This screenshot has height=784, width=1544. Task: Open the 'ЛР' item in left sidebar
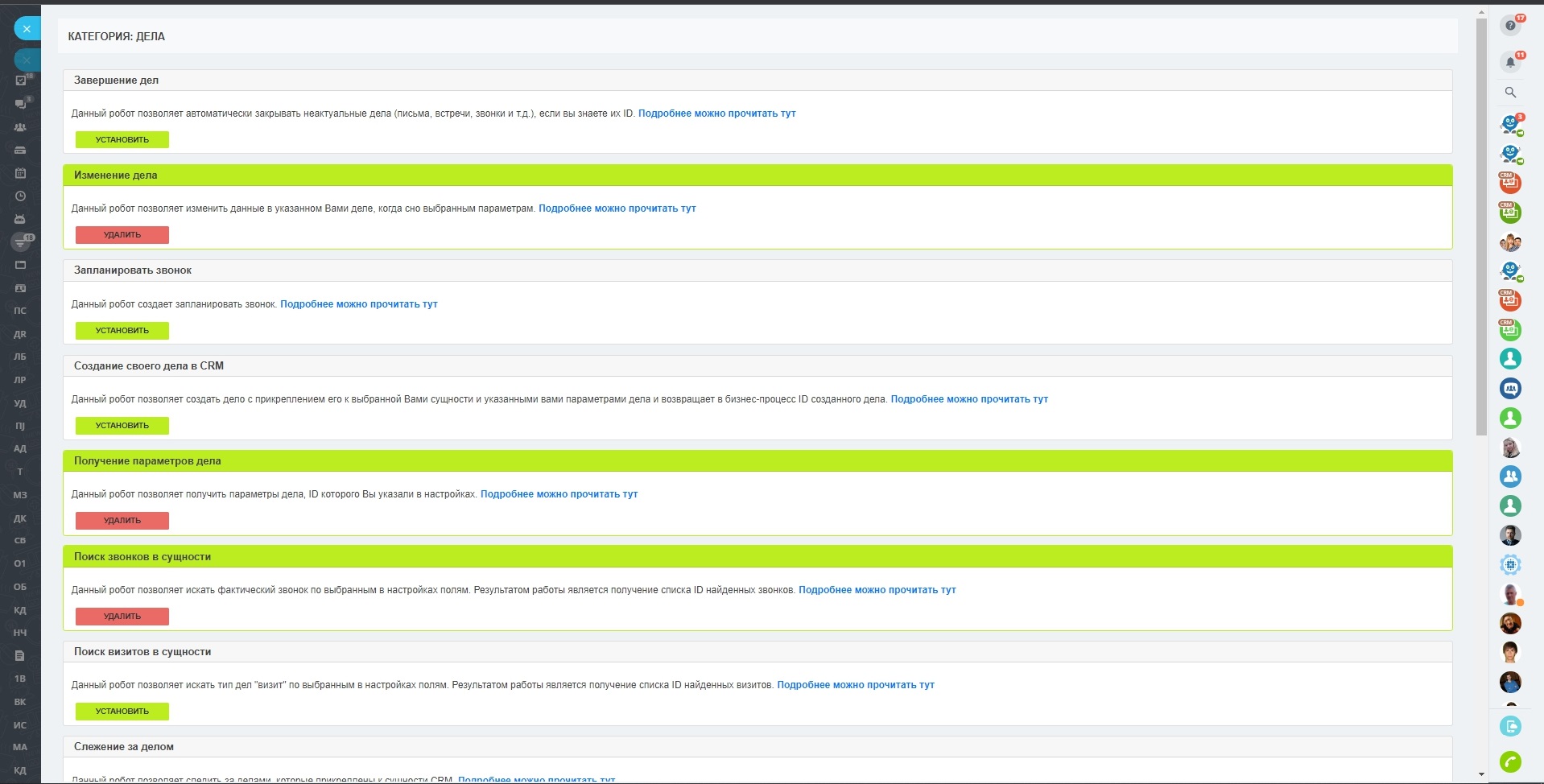(x=20, y=380)
